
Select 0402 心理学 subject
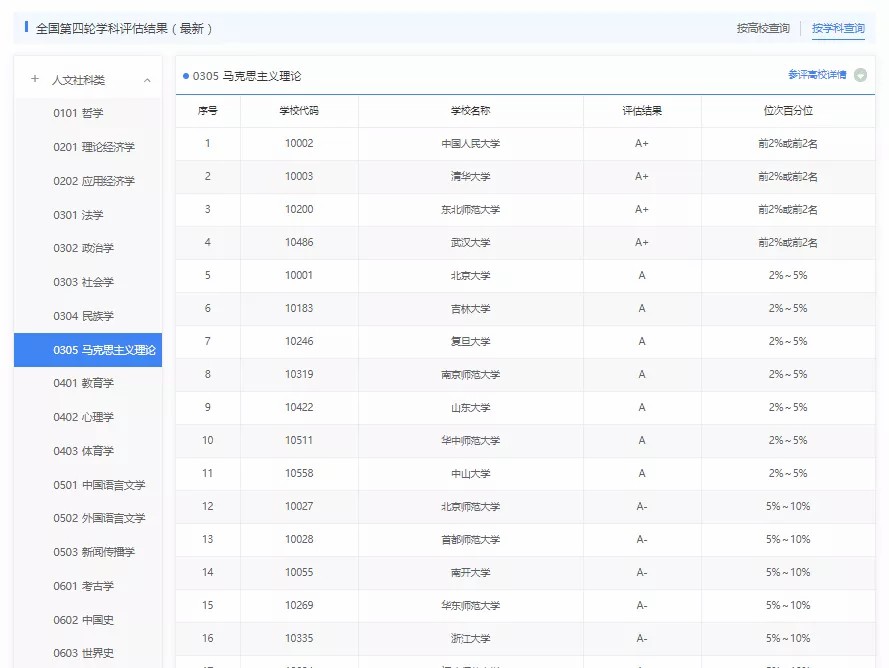pos(84,417)
